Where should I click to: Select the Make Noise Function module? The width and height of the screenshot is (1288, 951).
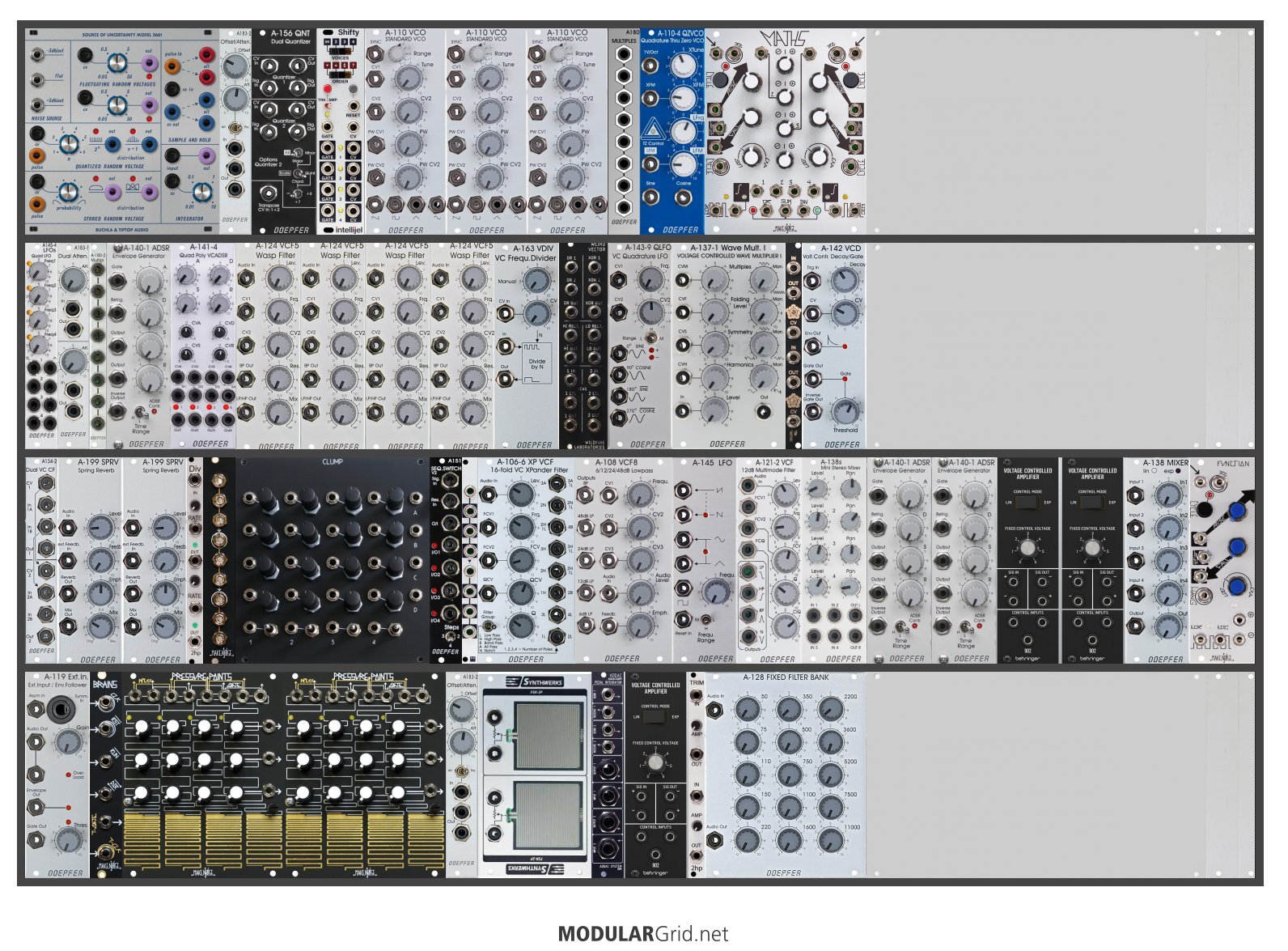(1222, 560)
